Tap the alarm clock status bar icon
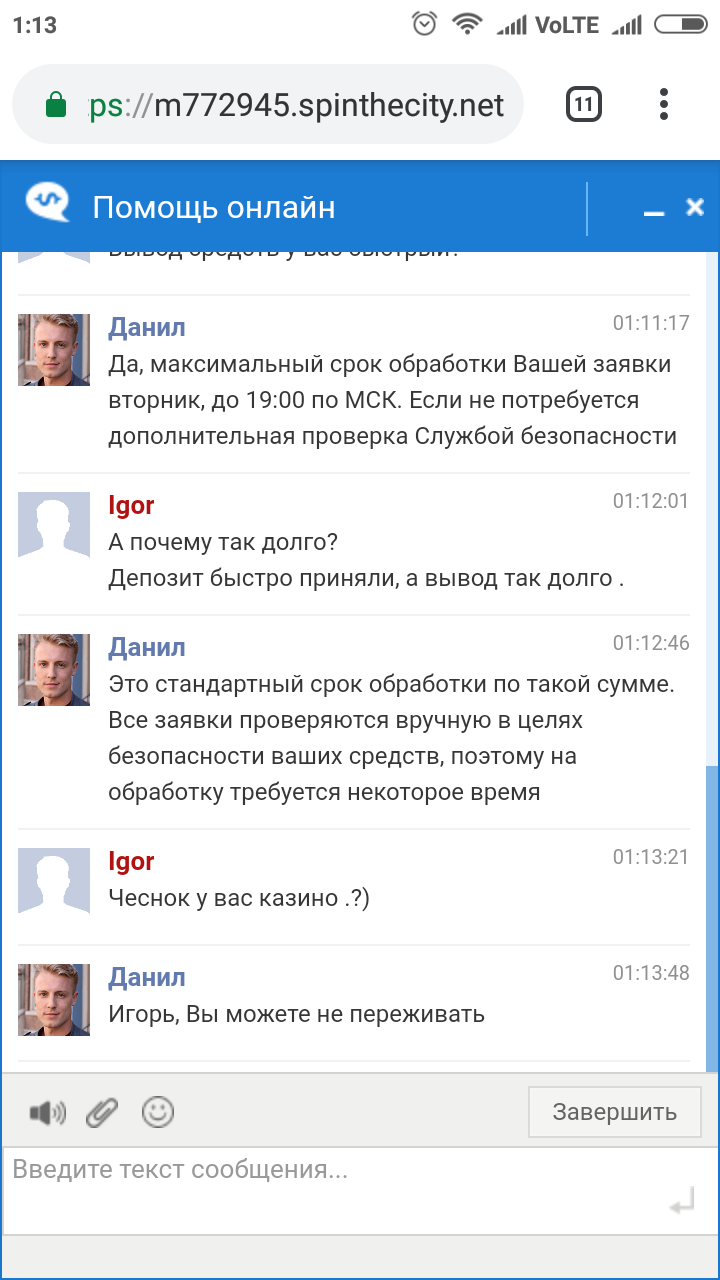 pyautogui.click(x=425, y=25)
